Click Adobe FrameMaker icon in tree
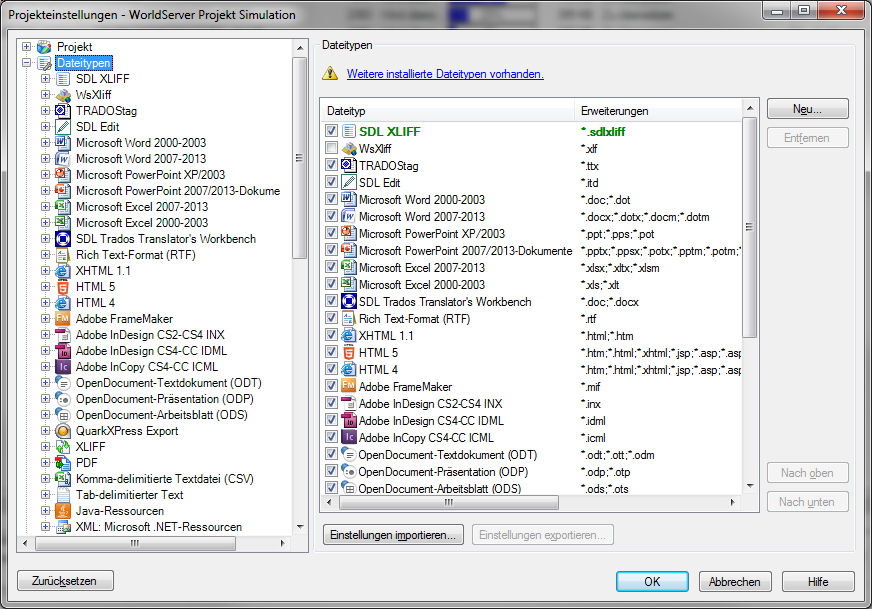This screenshot has height=609, width=872. point(63,319)
